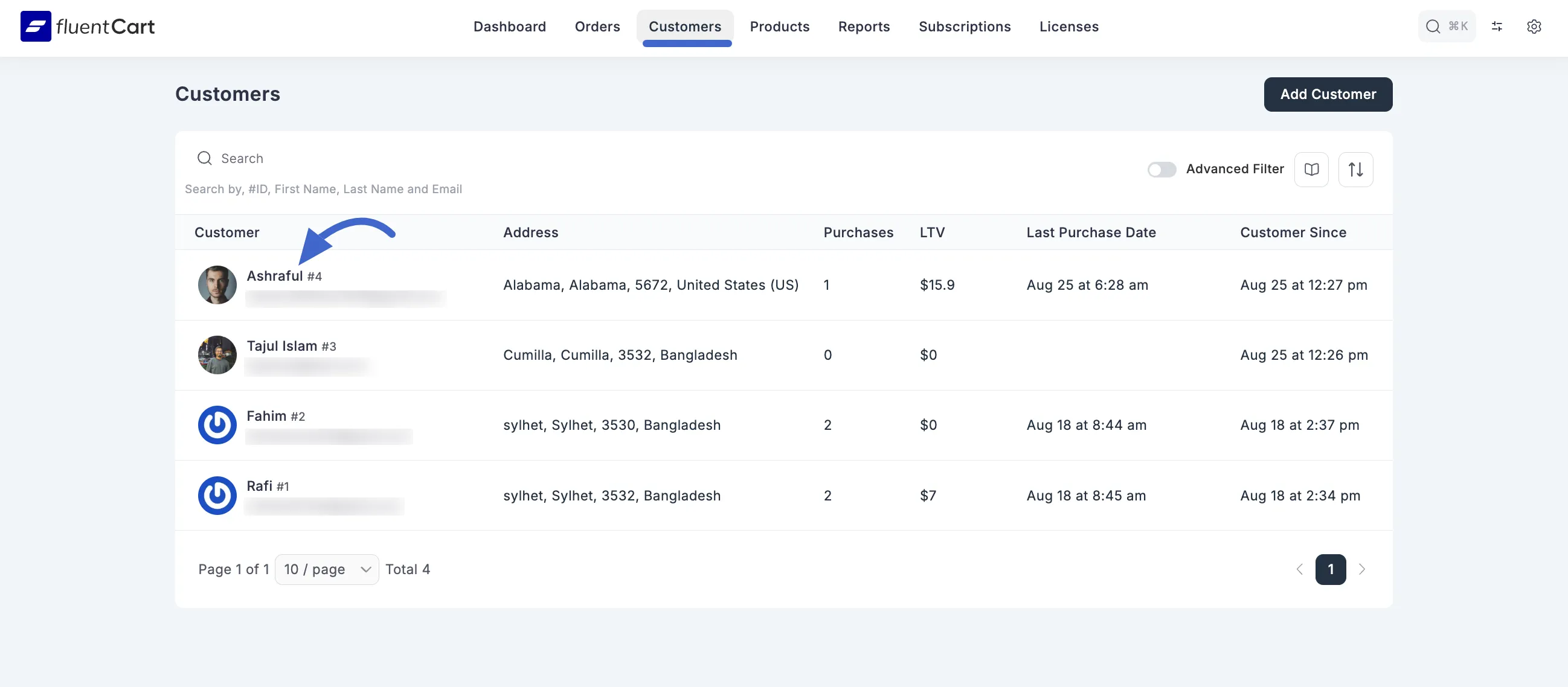Click the previous page chevron
1568x687 pixels.
tap(1300, 569)
